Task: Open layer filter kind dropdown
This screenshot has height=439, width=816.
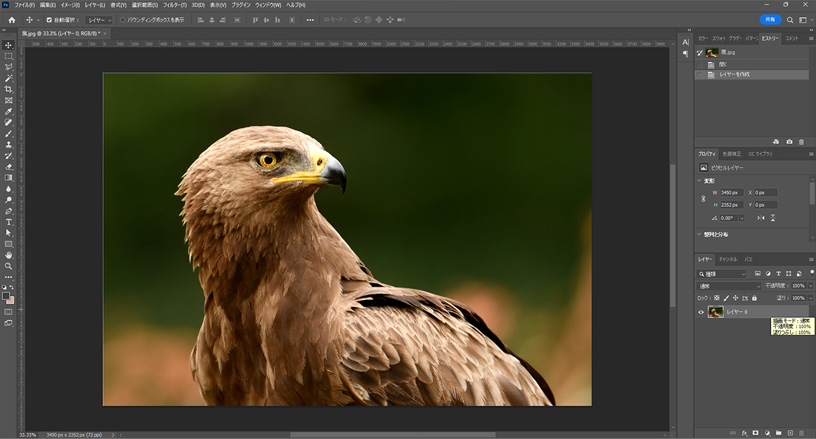Action: click(x=722, y=274)
